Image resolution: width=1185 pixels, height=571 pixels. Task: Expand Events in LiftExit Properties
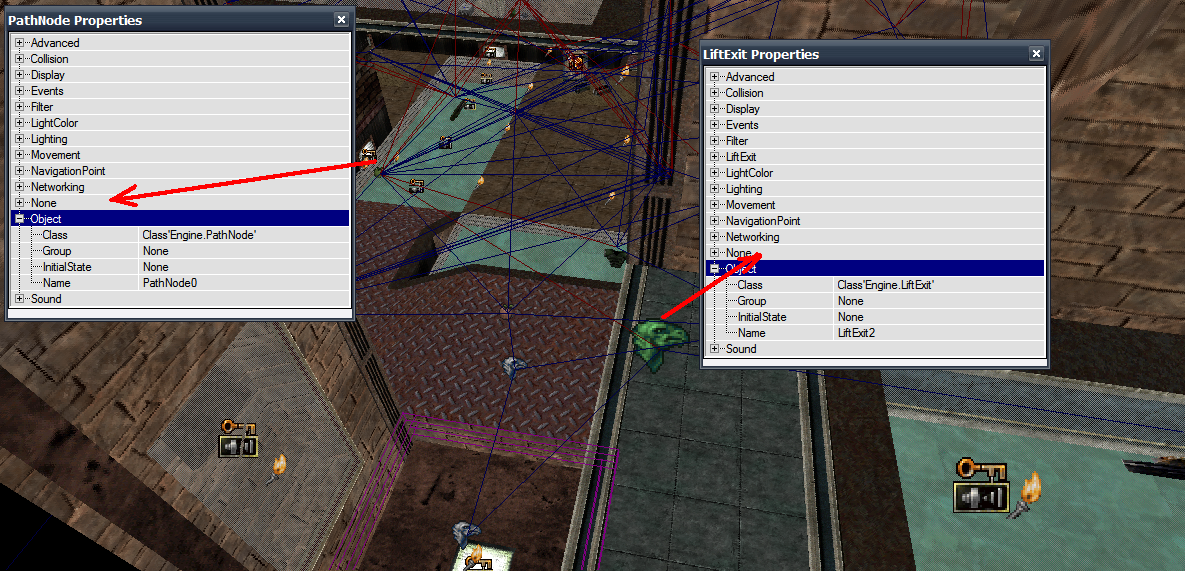tap(715, 125)
